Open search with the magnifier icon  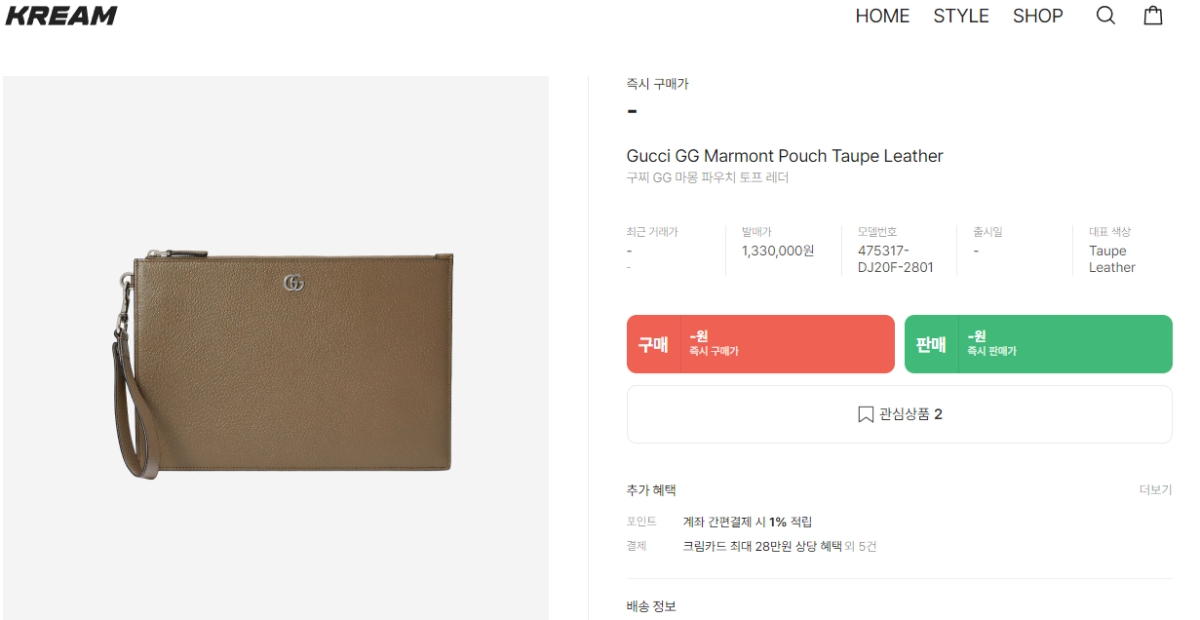(1105, 16)
